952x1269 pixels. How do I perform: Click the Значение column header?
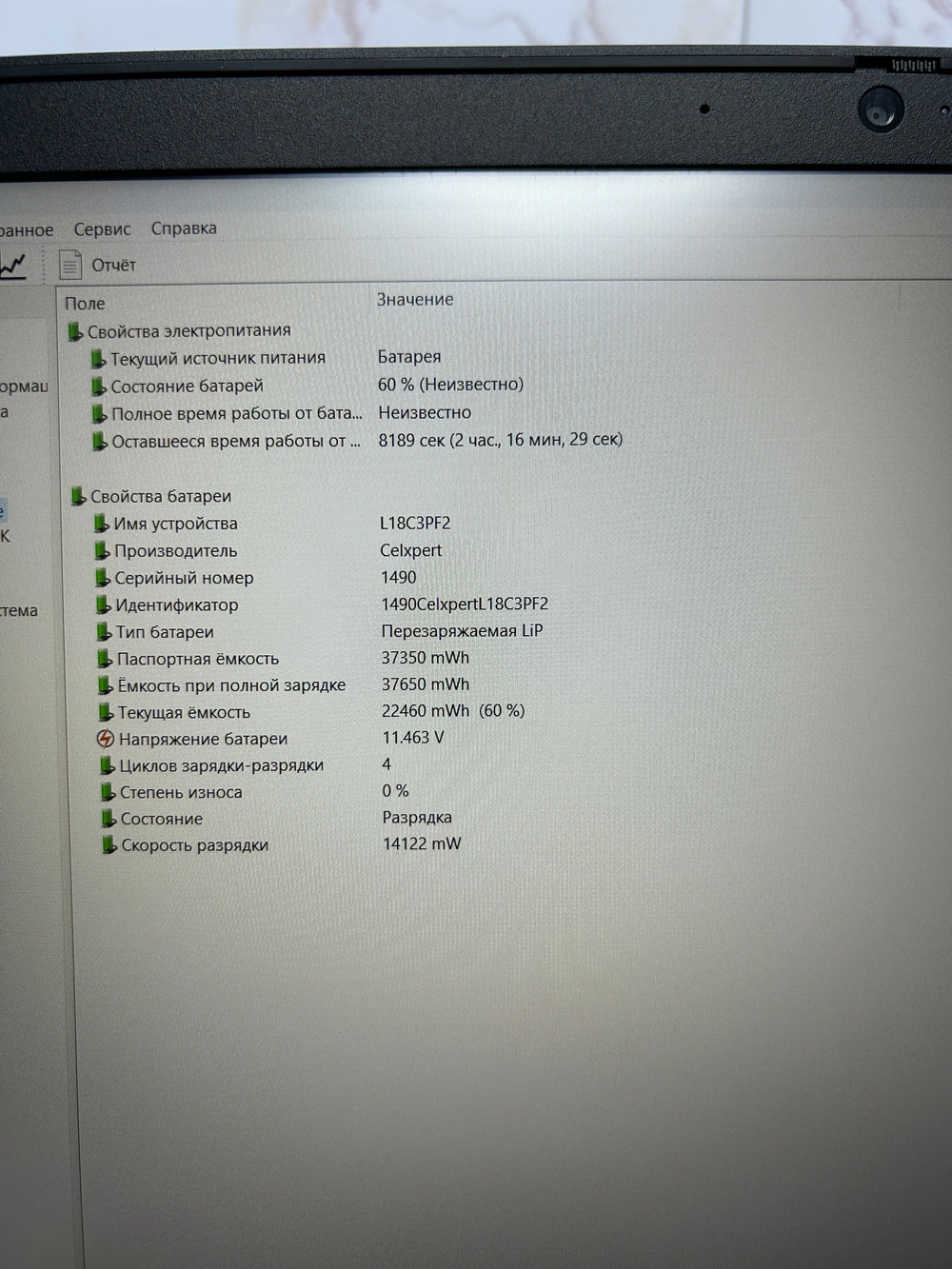(x=416, y=300)
